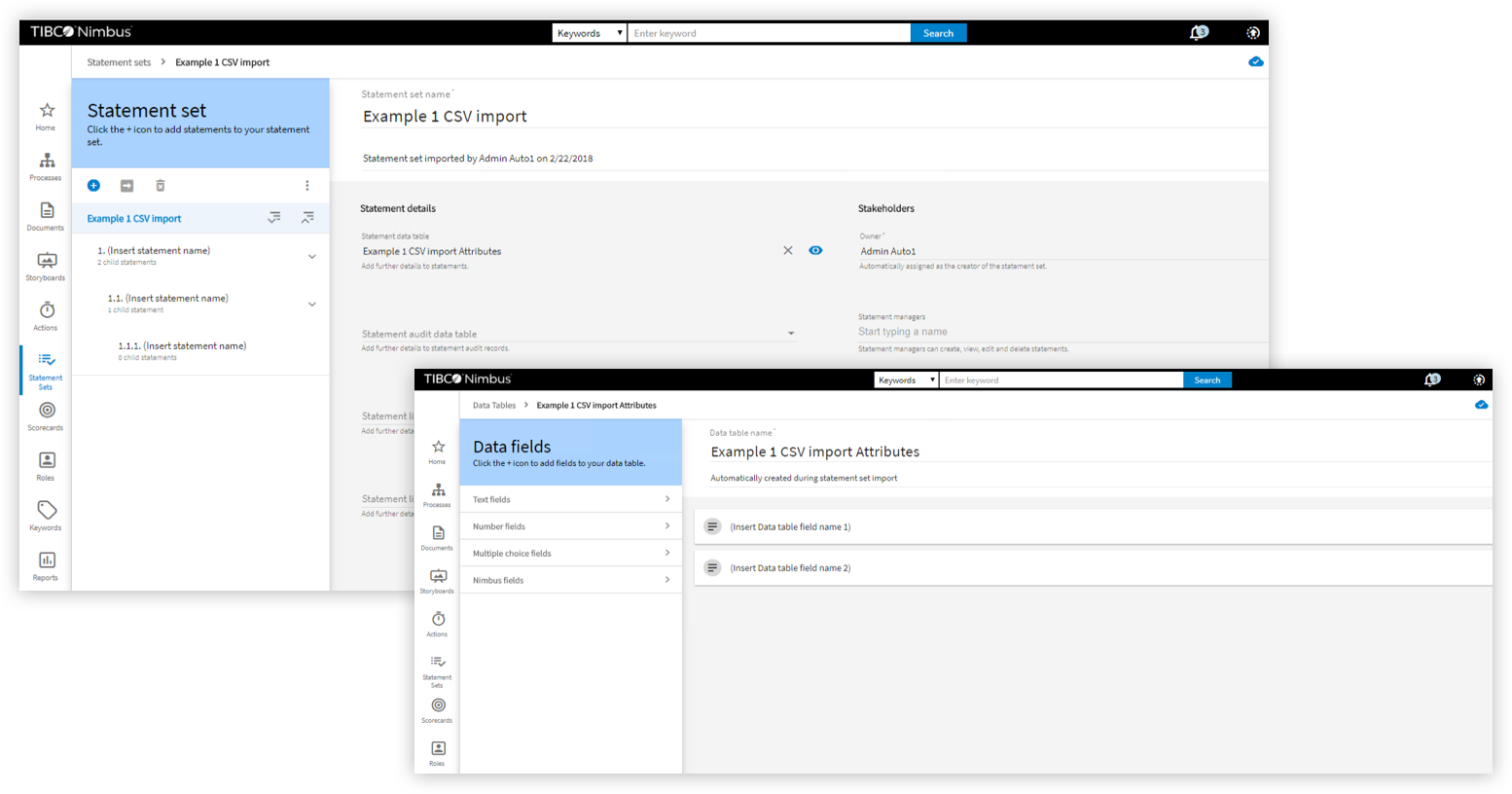Collapse statement 1. (Insert statement name)
The height and width of the screenshot is (794, 1512).
[x=312, y=257]
